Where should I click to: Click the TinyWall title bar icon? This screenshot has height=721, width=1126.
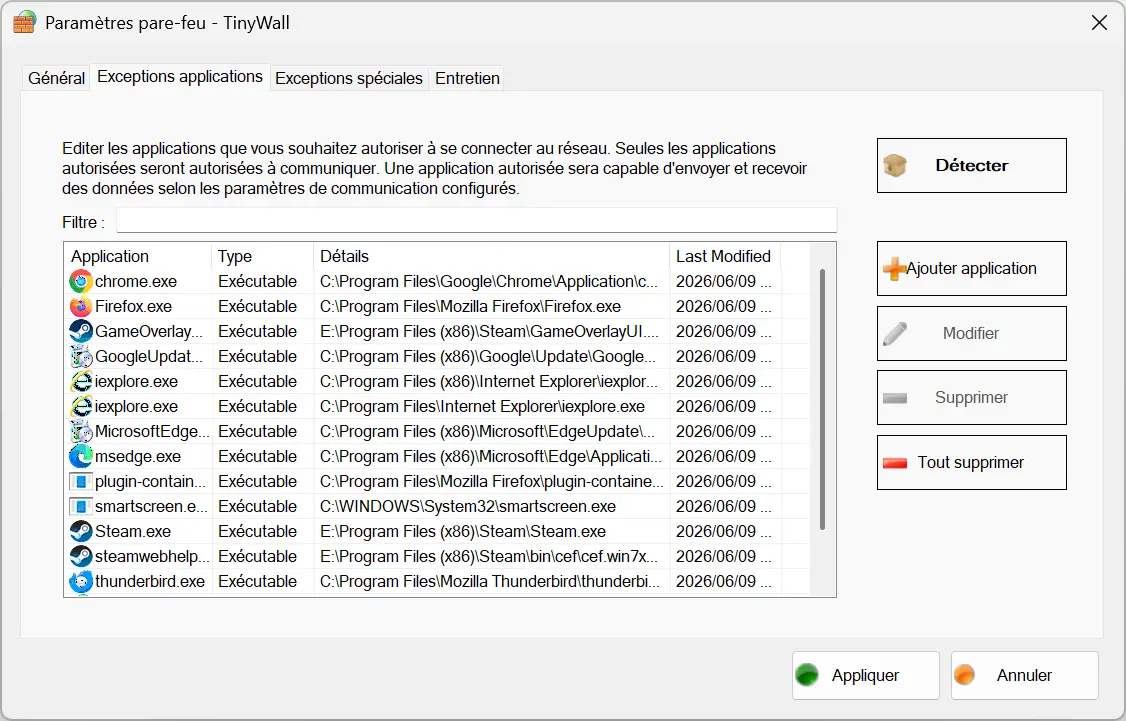(x=24, y=22)
